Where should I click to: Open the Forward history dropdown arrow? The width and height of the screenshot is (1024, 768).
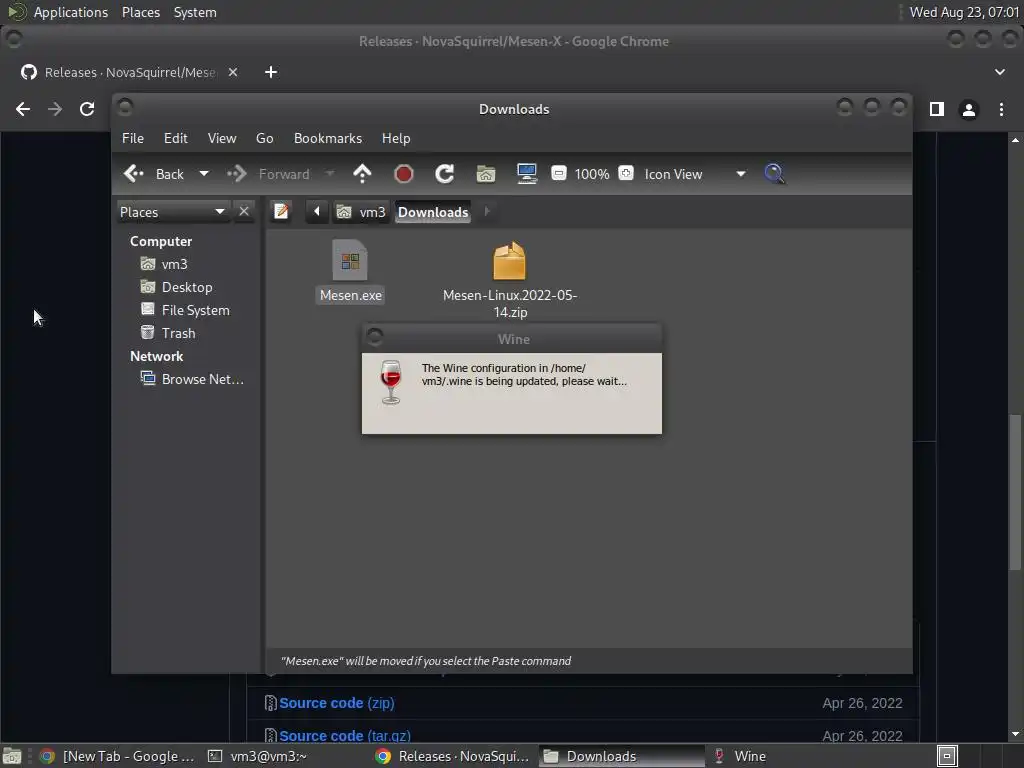(330, 174)
